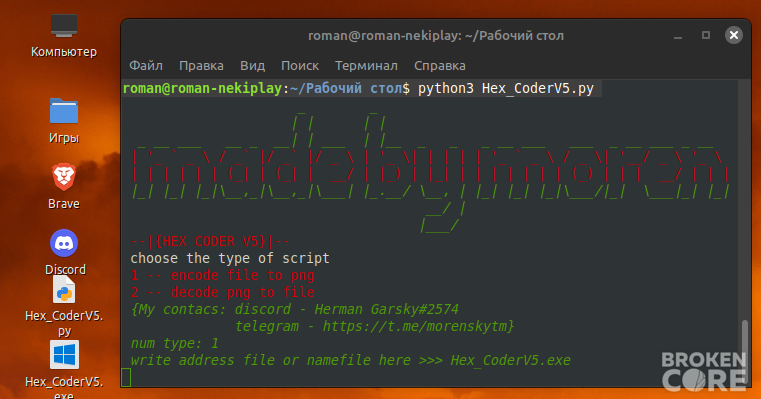Screen dimensions: 761x399
Task: Open the Справка menu
Action: 440,66
